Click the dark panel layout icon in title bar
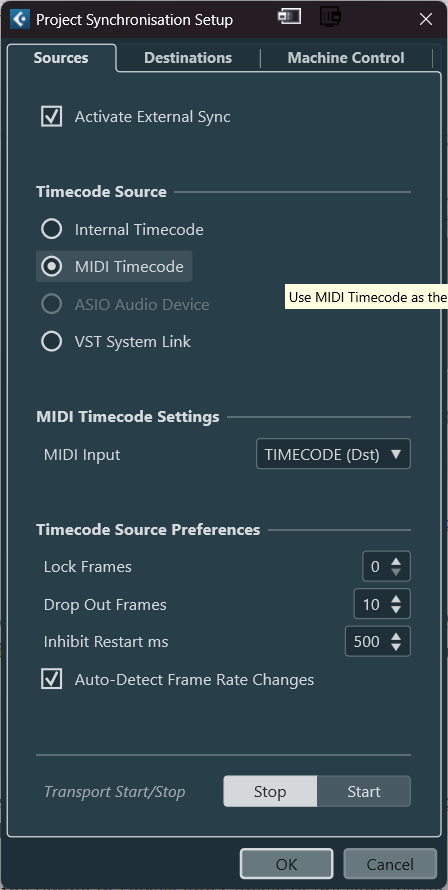Screen dimensions: 448x890 330,16
